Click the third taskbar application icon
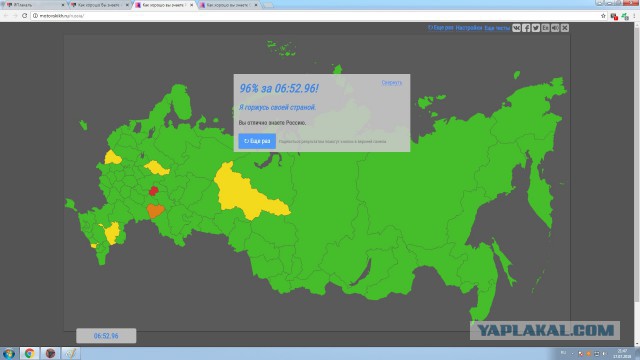 (50, 353)
